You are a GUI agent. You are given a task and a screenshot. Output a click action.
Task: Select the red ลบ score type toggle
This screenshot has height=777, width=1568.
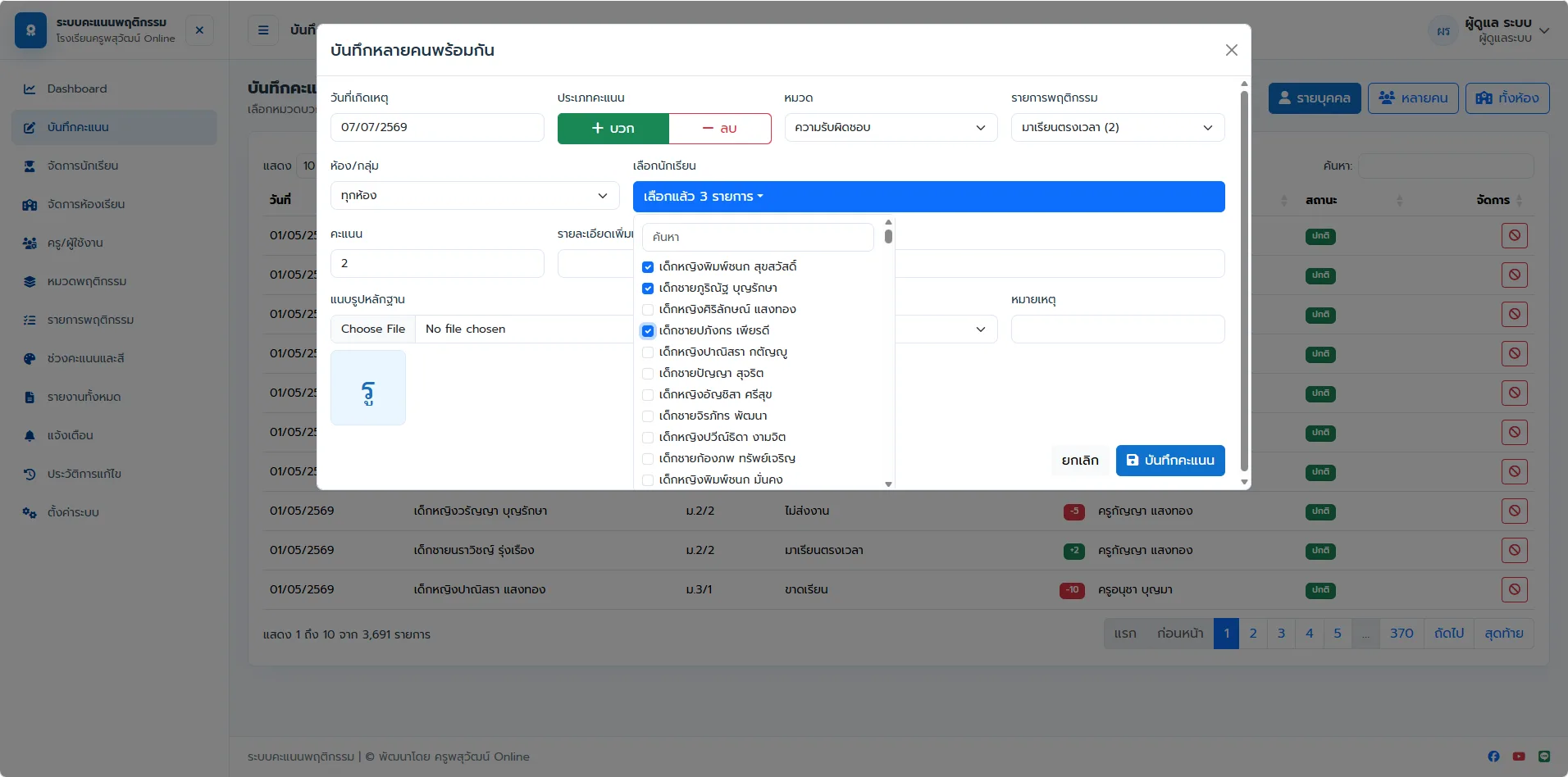coord(720,129)
